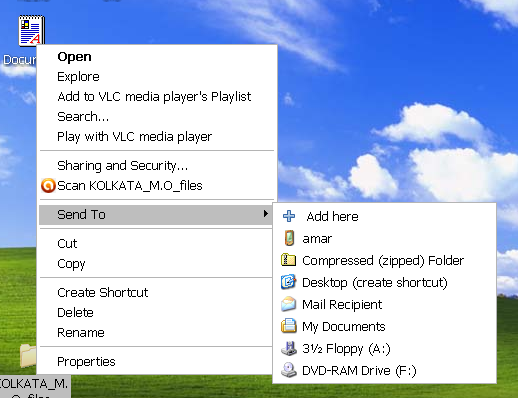Click the DVD-RAM Drive (F:) disc icon
Screen dimensions: 518x398
click(x=289, y=370)
